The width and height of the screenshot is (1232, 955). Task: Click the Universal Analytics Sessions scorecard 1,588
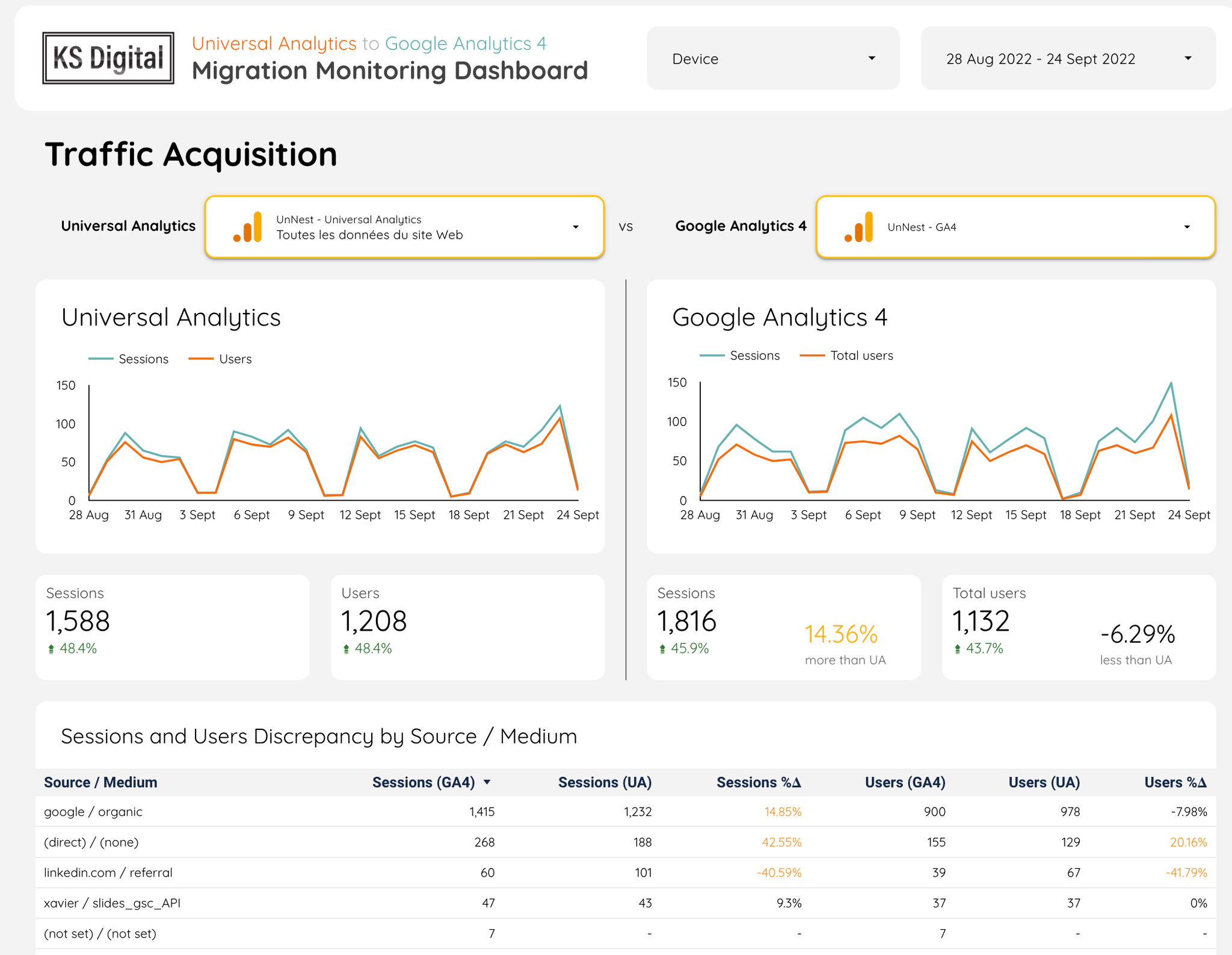tap(173, 627)
